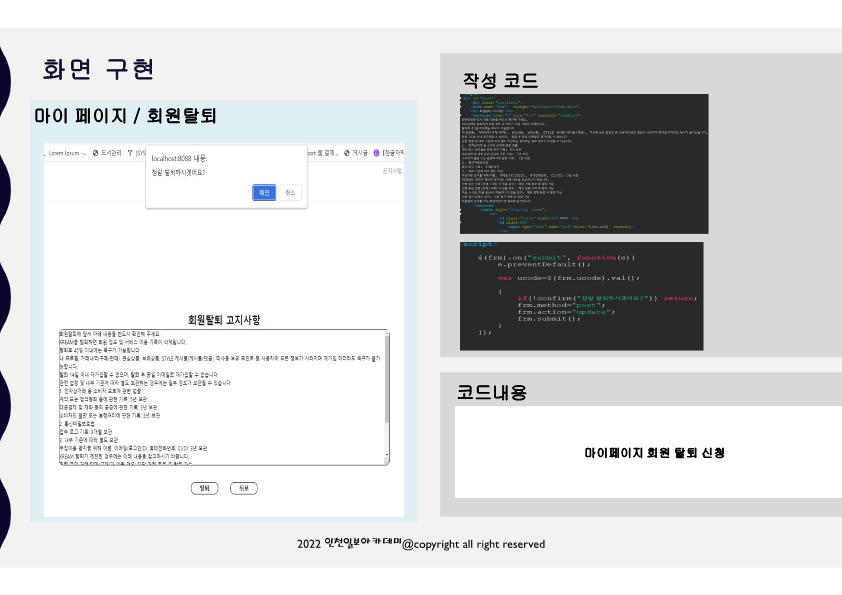
Task: Open the Lorem Ipsum bookmark
Action: 67,153
